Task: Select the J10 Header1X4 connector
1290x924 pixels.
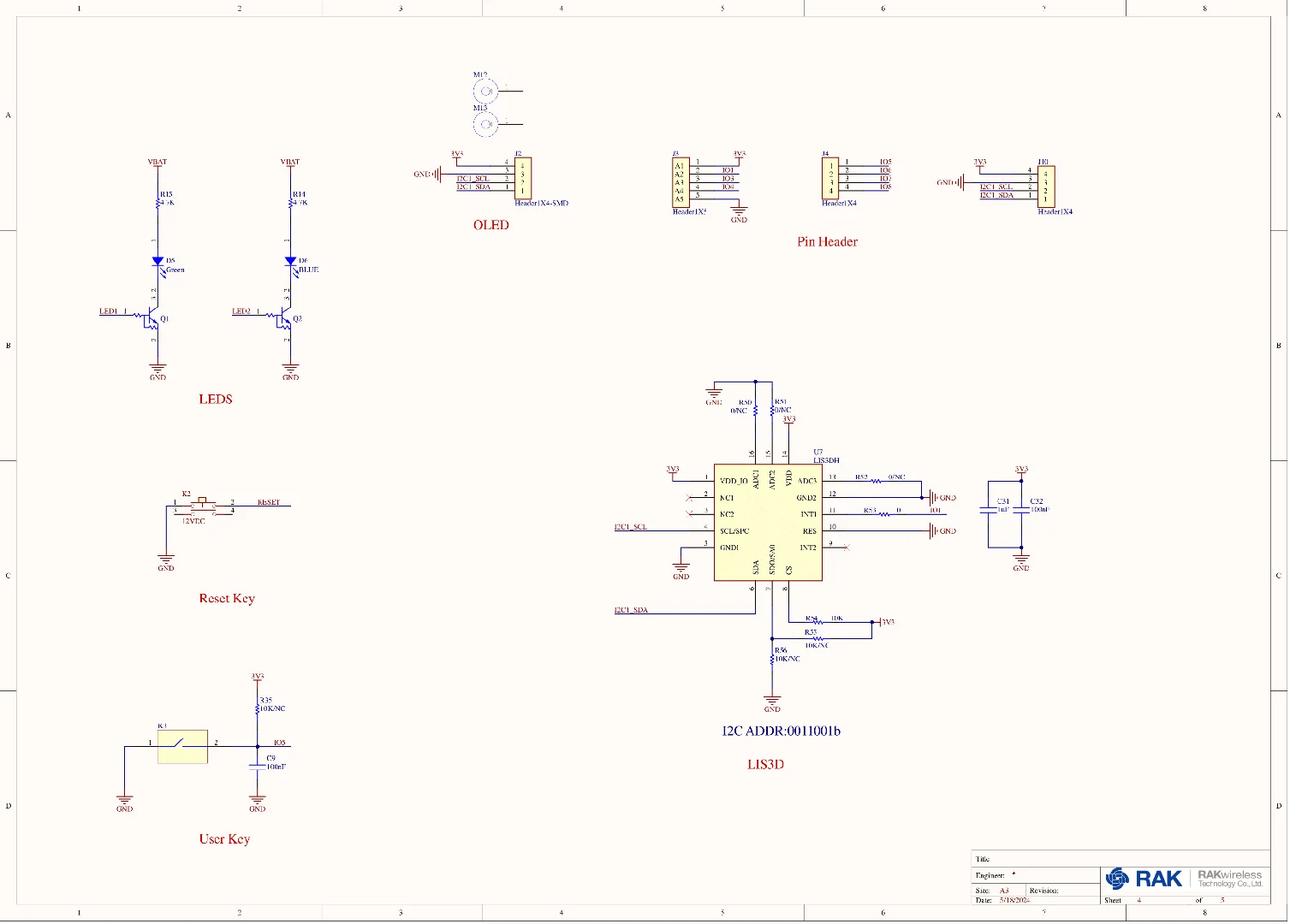Action: [1046, 187]
